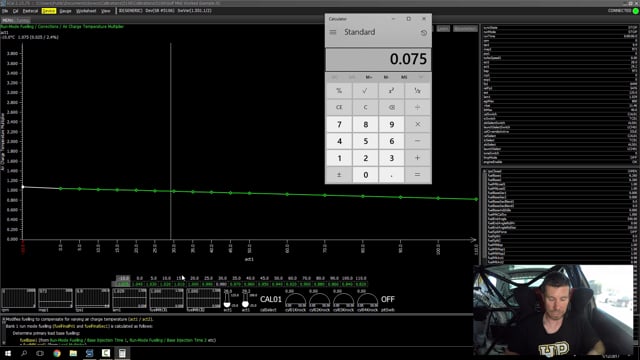Click the 5 key on Calculator
640x360 pixels.
point(365,141)
